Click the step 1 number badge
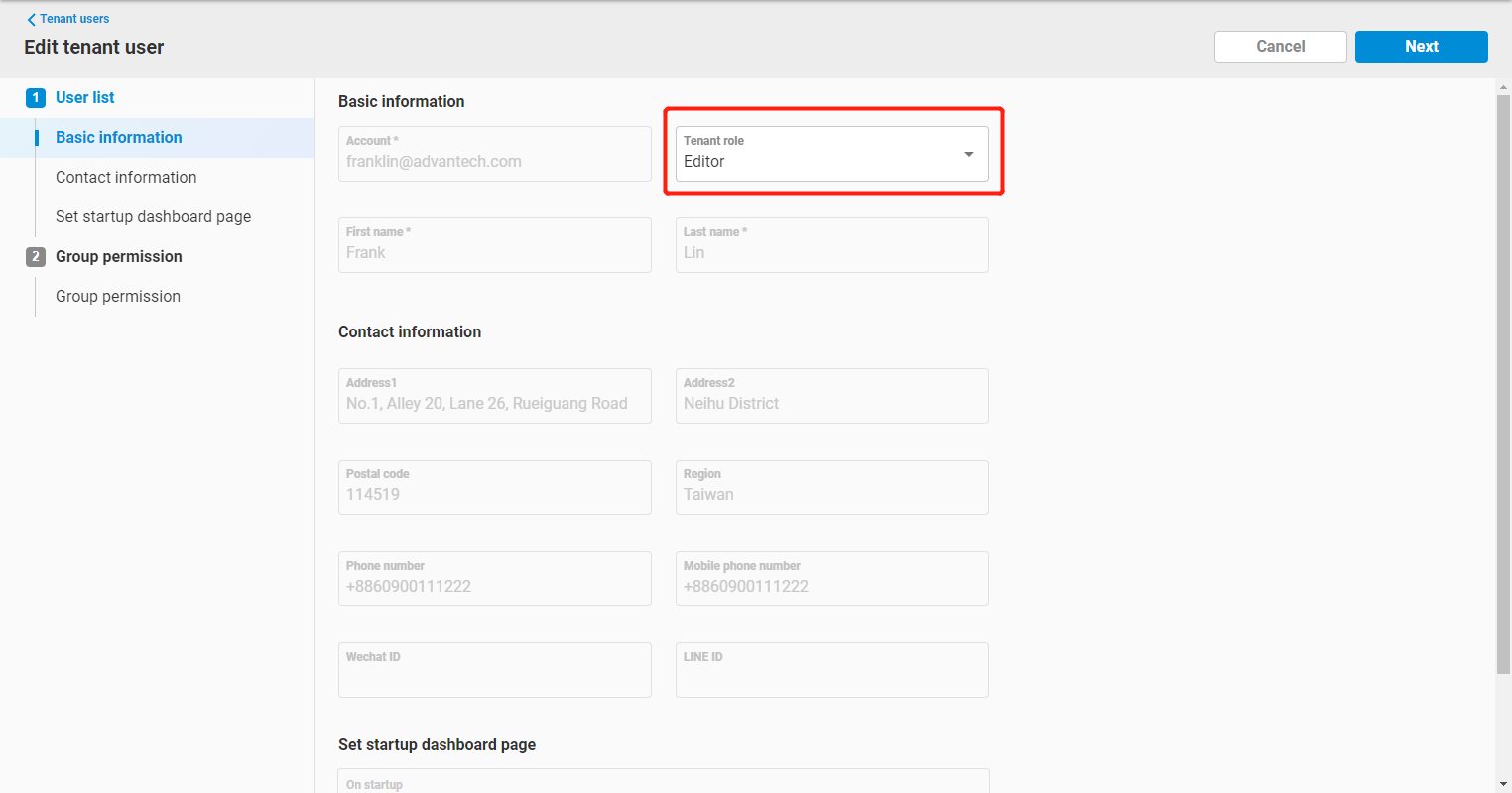Viewport: 1512px width, 793px height. point(36,97)
